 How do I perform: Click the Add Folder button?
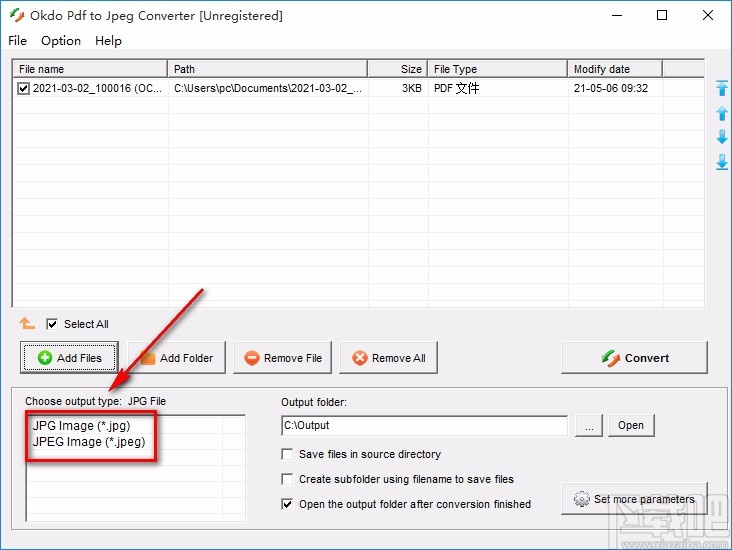176,358
